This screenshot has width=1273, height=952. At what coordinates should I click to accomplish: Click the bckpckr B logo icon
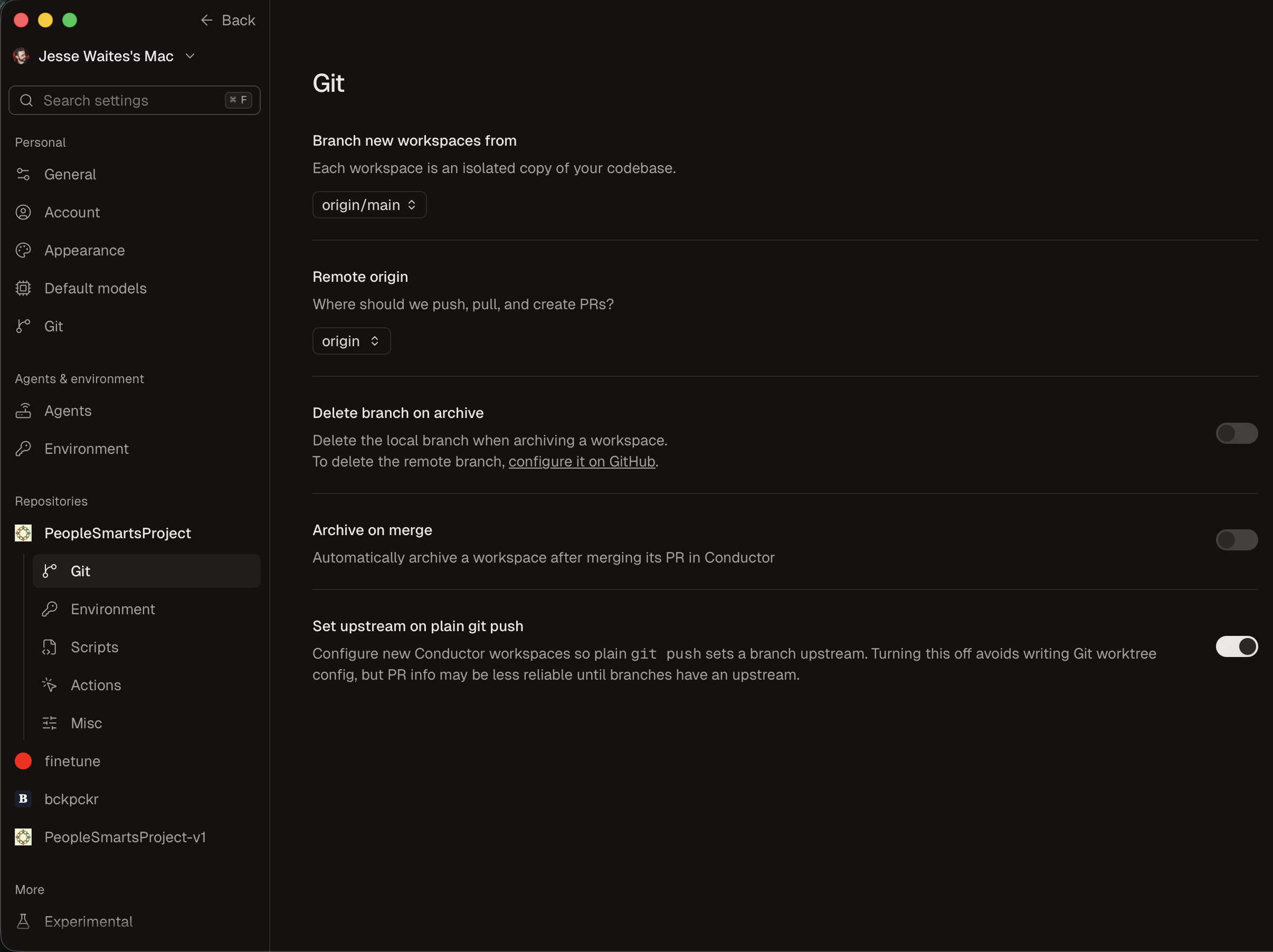[x=23, y=799]
